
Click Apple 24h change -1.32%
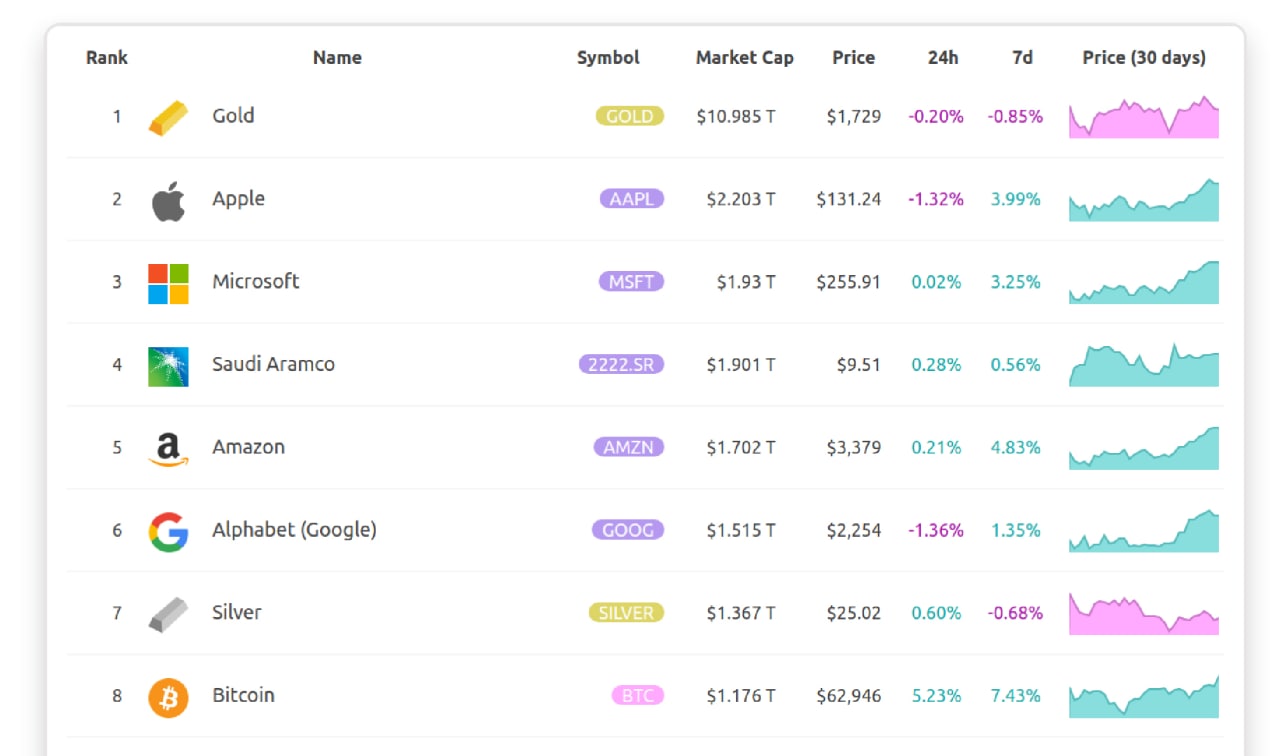[x=936, y=200]
